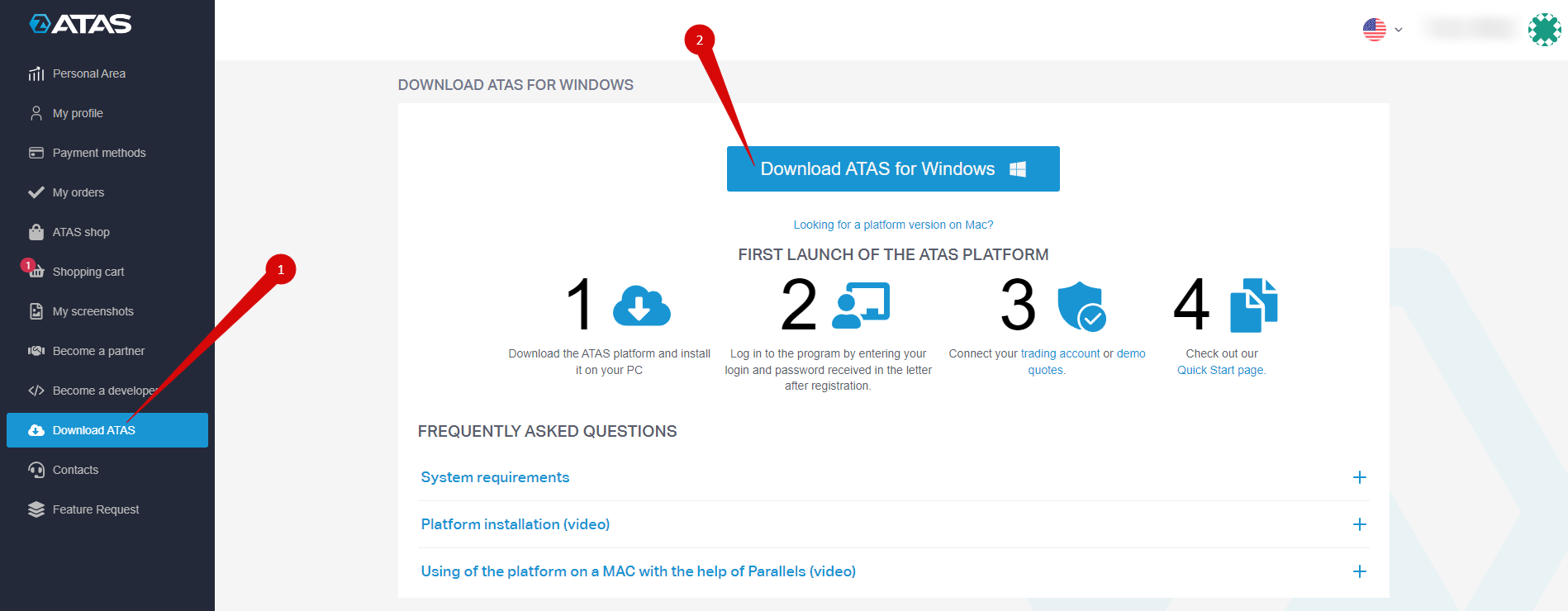The width and height of the screenshot is (1568, 611).
Task: Click the Shopping cart basket icon
Action: (36, 272)
